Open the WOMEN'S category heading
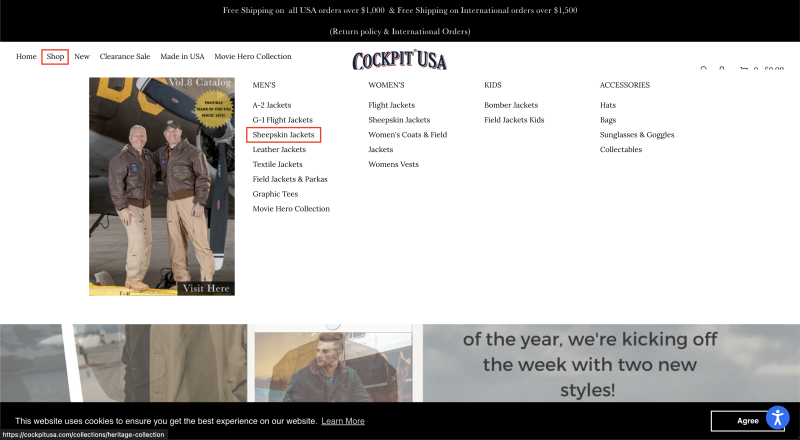 (386, 85)
